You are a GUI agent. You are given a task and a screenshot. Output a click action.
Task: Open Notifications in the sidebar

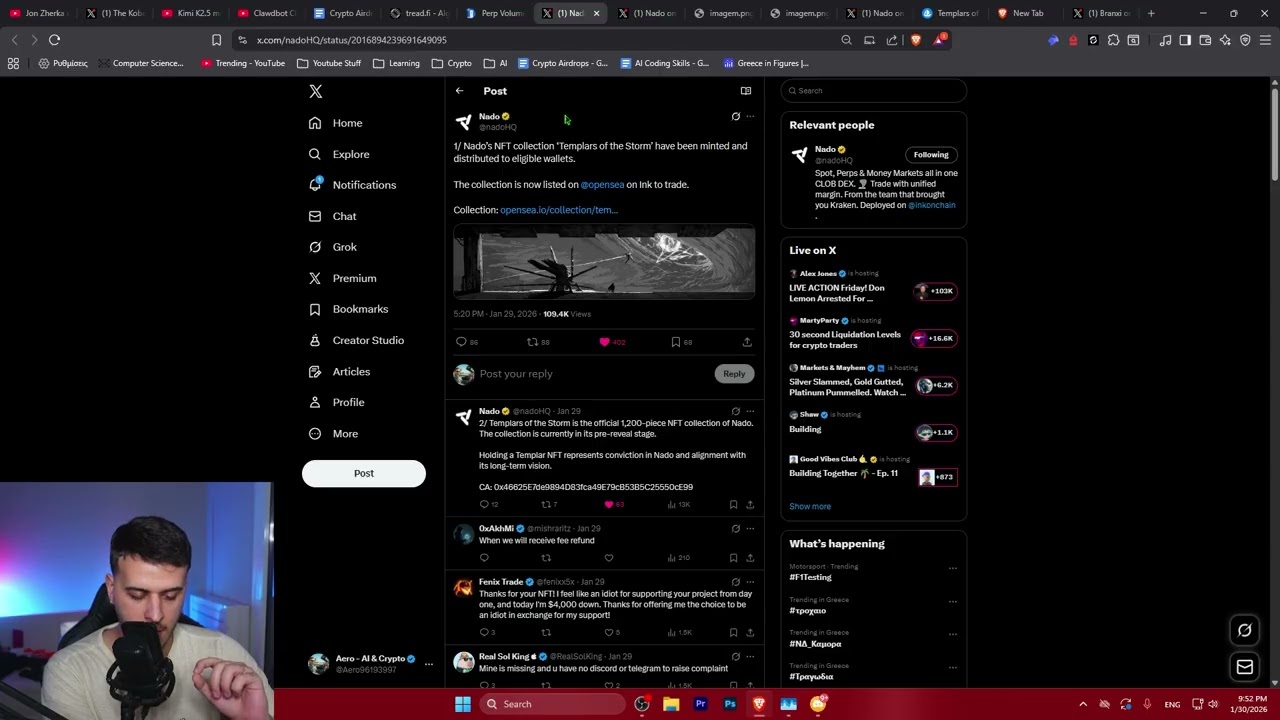(352, 185)
